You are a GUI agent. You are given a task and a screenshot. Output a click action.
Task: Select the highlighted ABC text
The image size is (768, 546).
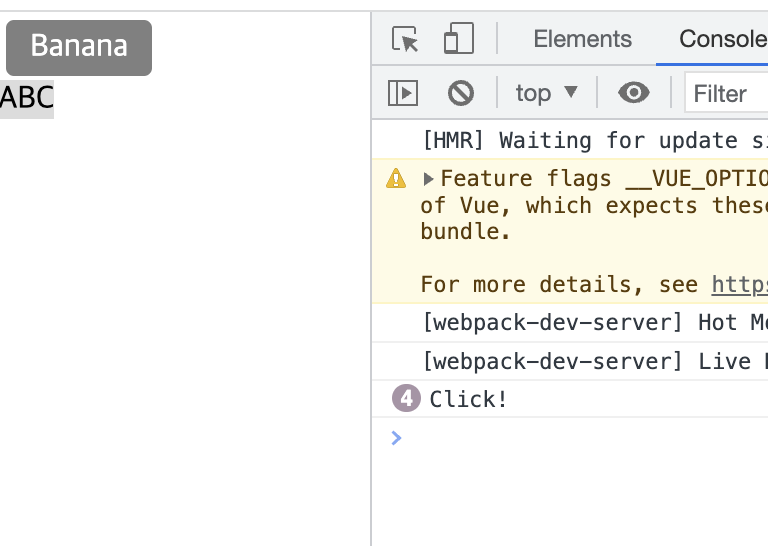coord(27,98)
